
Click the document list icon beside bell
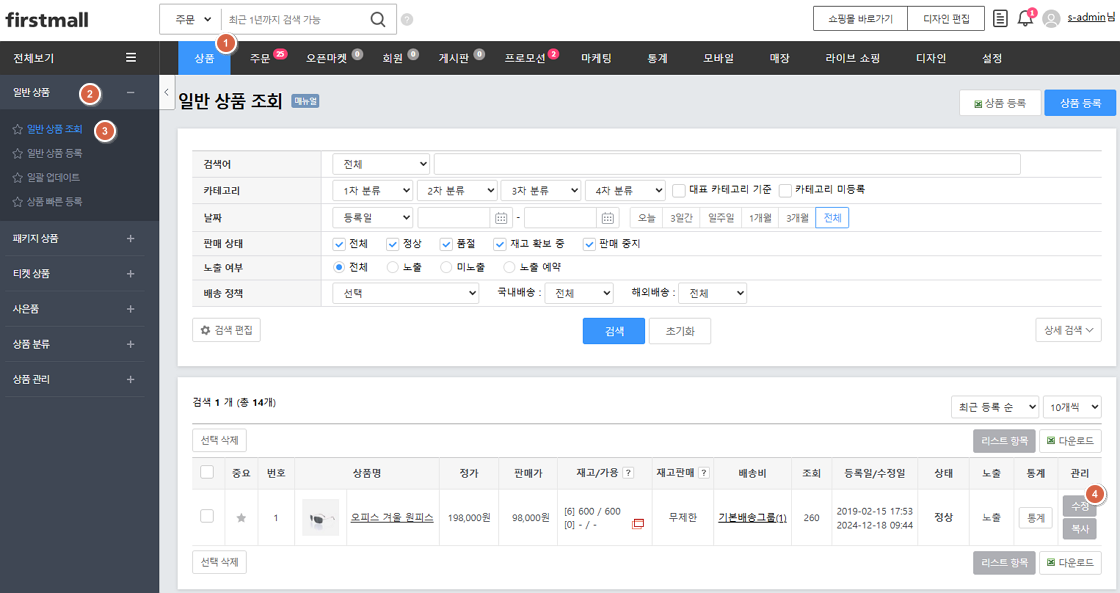coord(1000,19)
